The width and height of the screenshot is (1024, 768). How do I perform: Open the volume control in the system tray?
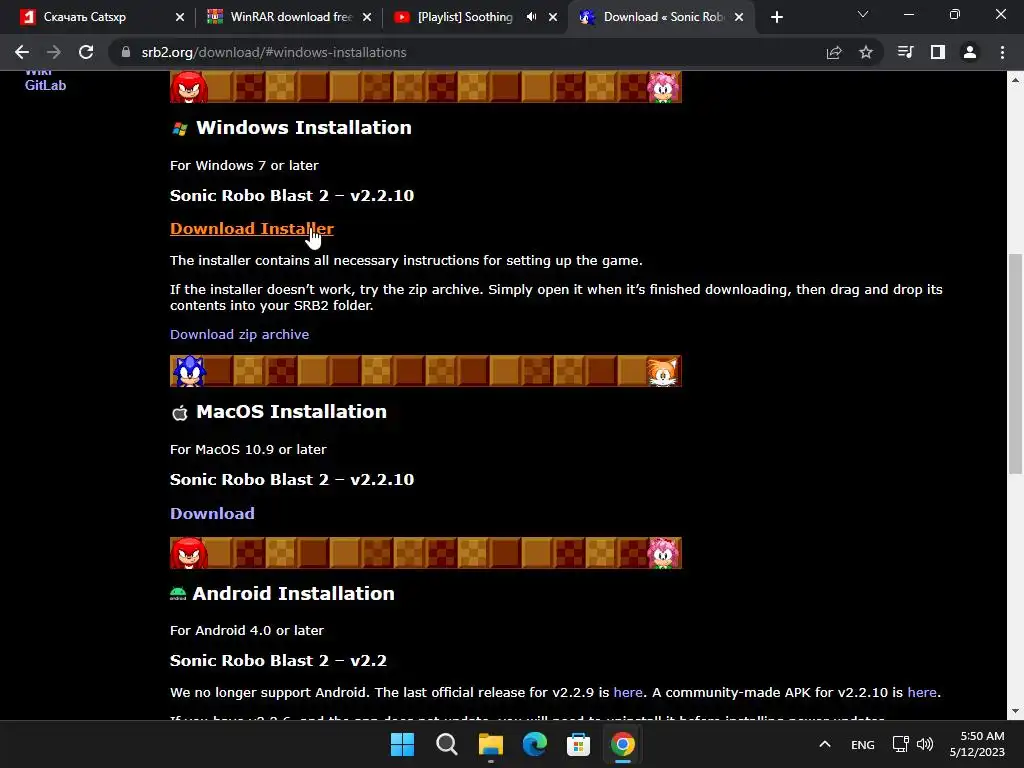pyautogui.click(x=925, y=744)
